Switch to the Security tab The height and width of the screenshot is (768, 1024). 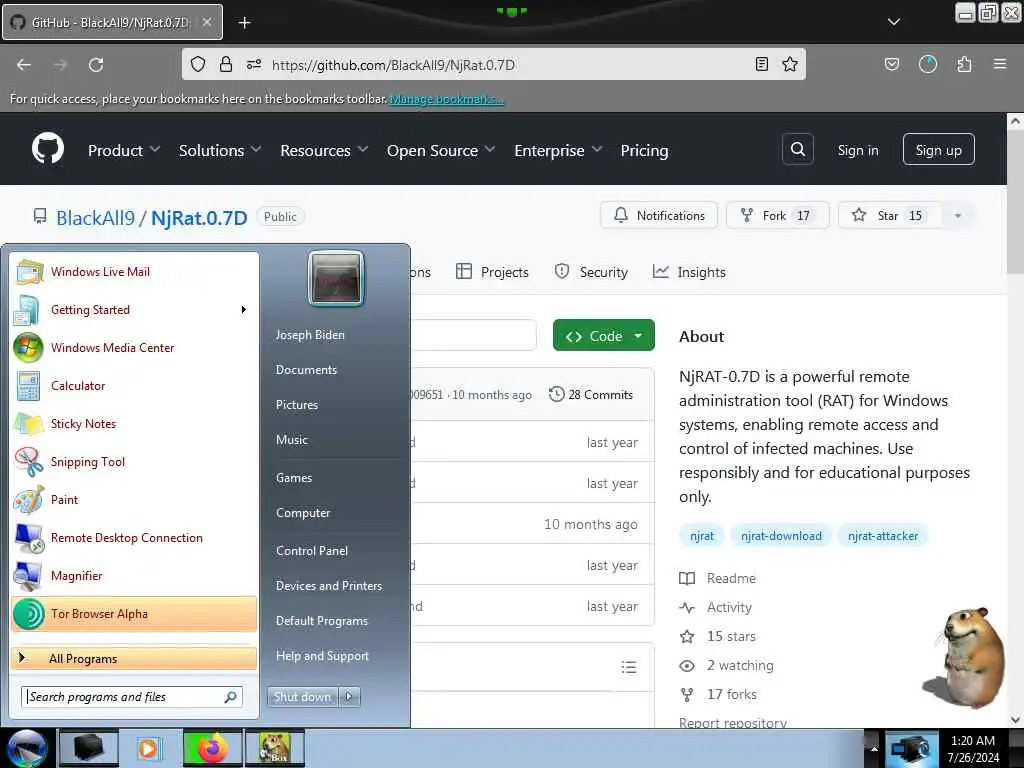591,272
